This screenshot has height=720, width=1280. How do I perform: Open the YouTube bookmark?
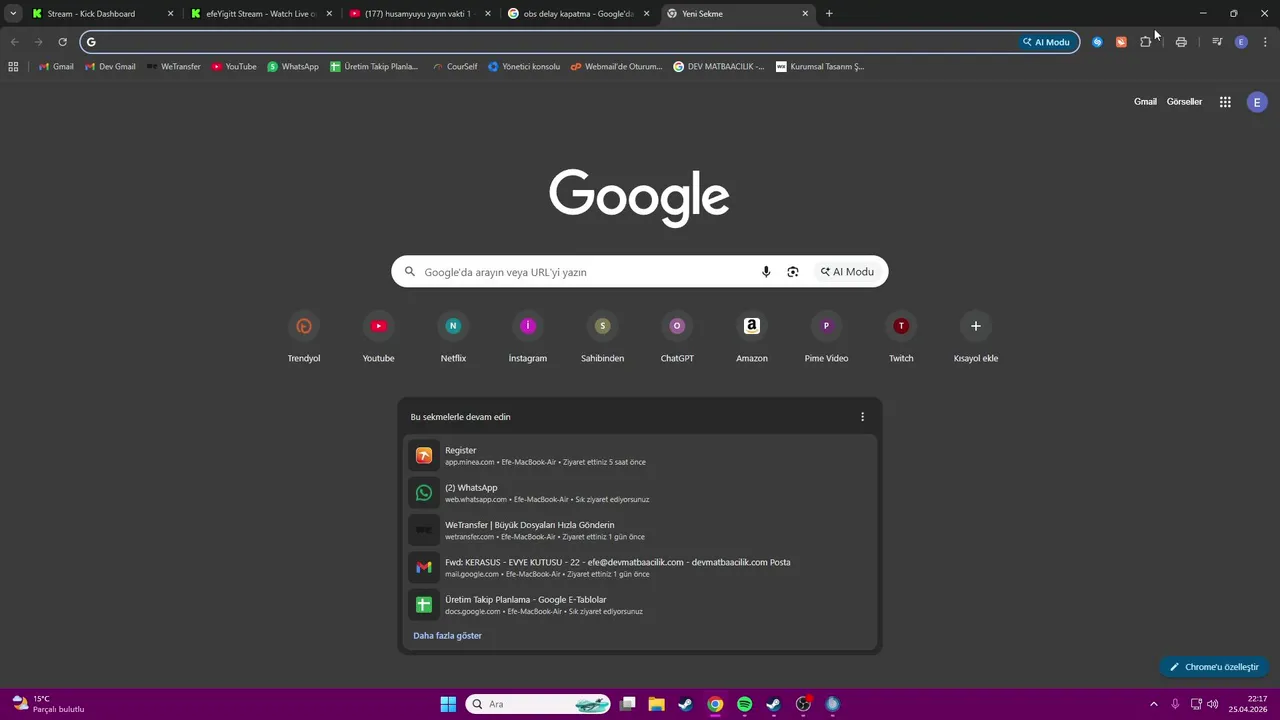(x=234, y=67)
